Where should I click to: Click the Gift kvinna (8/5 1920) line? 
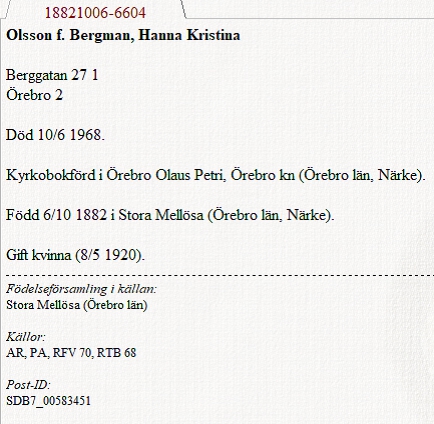tap(75, 255)
